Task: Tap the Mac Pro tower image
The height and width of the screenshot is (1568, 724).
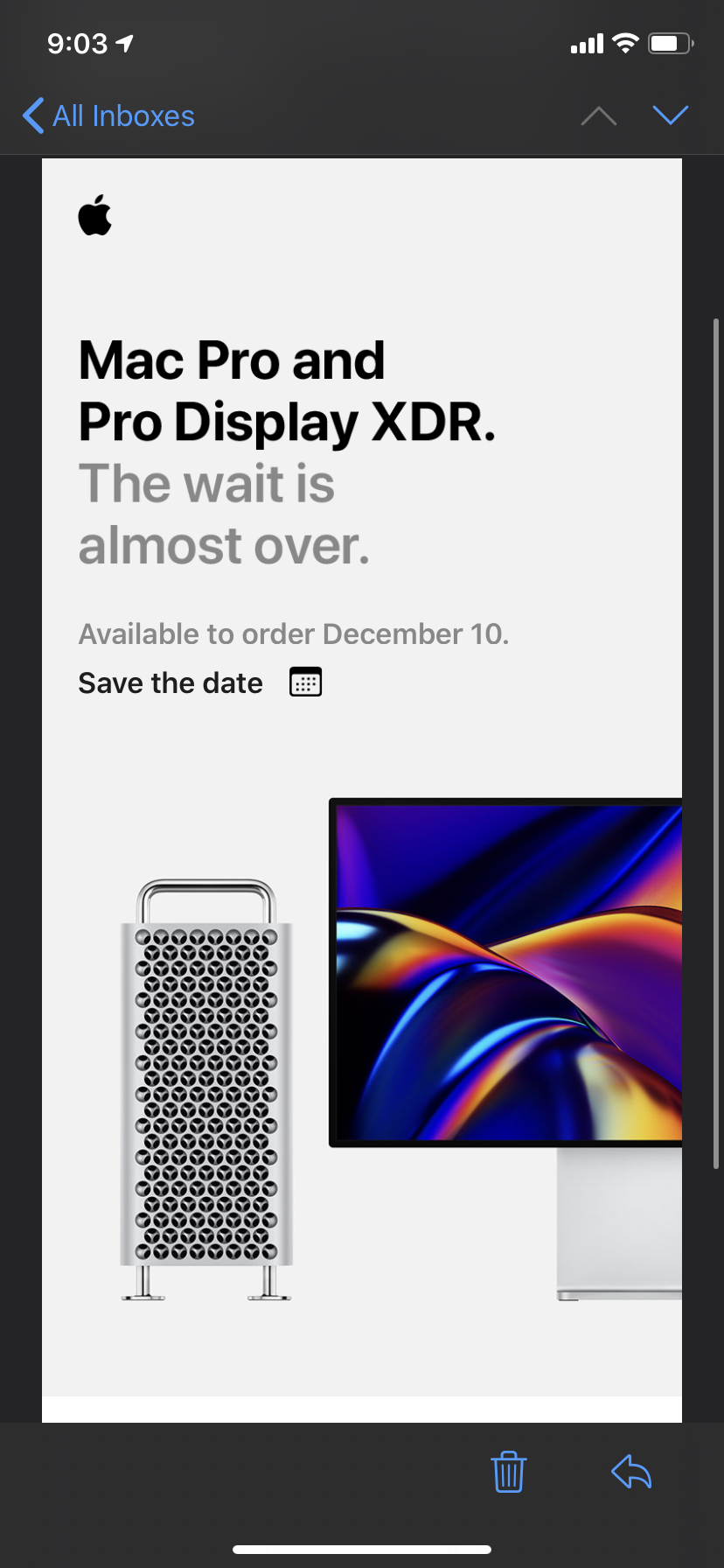Action: click(x=206, y=1089)
